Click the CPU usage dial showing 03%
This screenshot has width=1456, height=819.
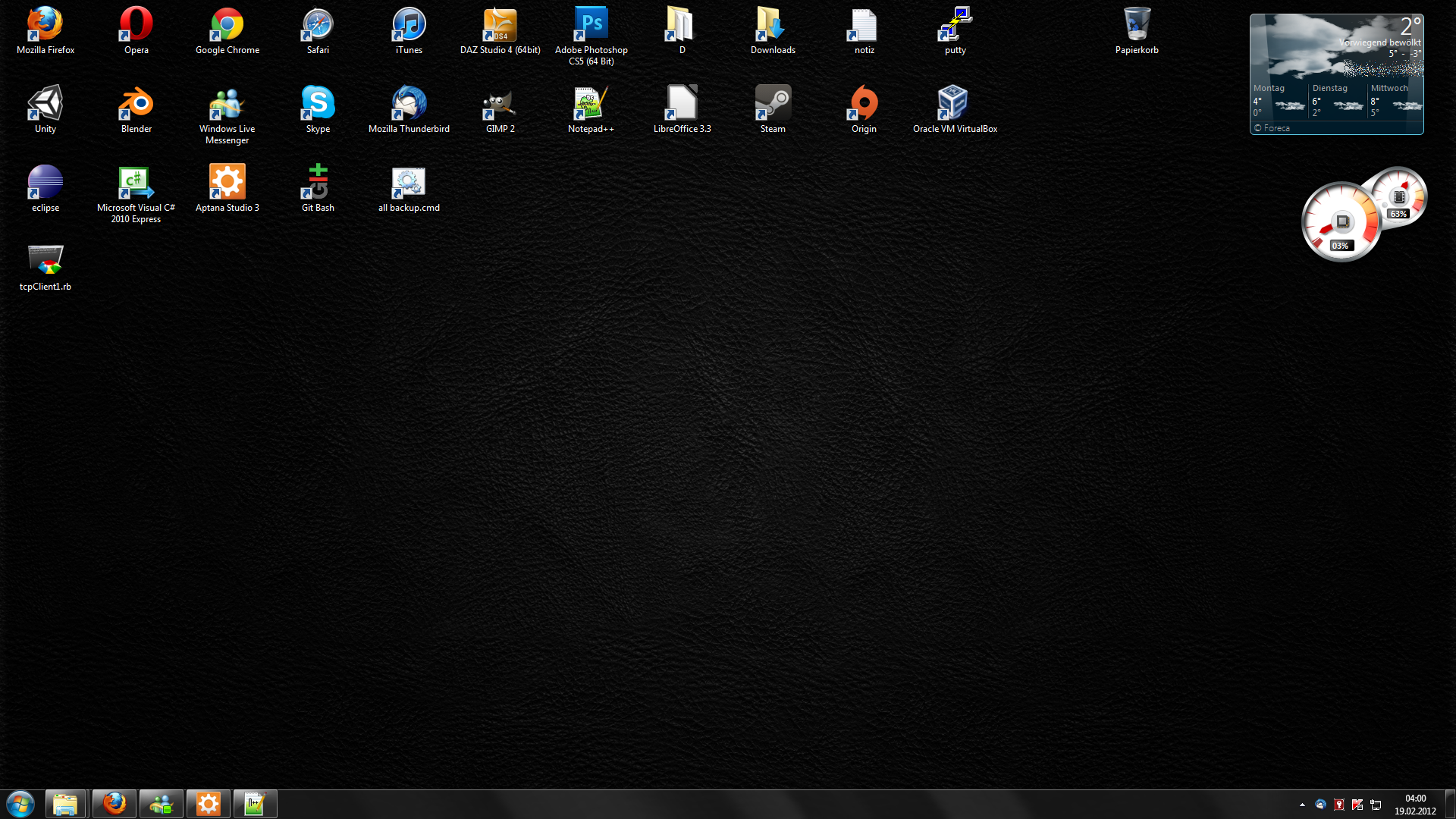point(1341,222)
